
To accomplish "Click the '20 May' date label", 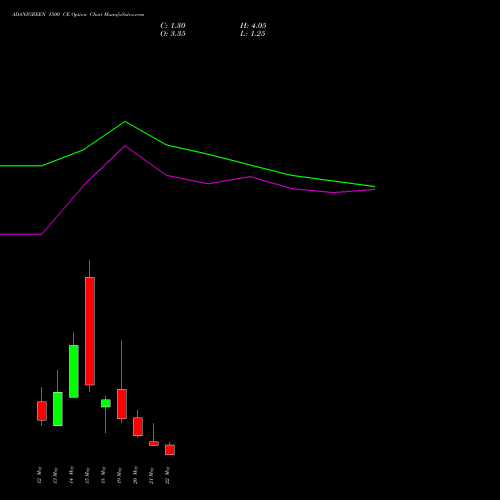I will [135, 475].
